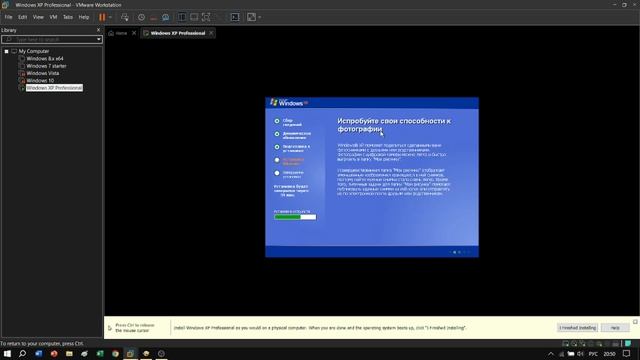Click the green message log status icon
This screenshot has width=640, height=360.
[x=628, y=344]
